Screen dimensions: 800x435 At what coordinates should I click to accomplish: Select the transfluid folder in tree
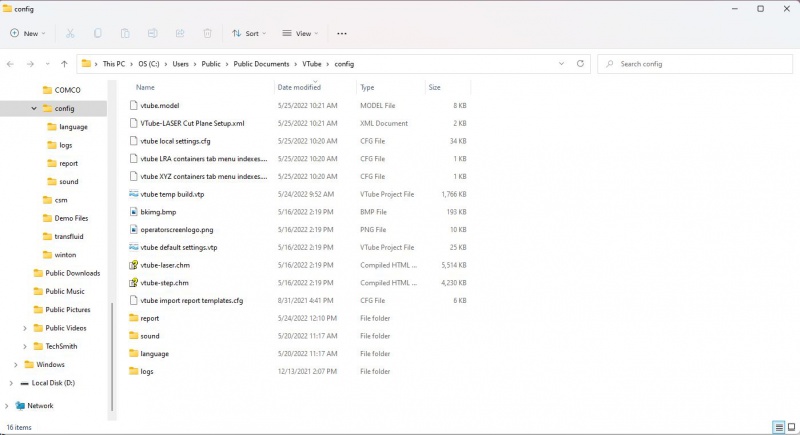(x=63, y=237)
